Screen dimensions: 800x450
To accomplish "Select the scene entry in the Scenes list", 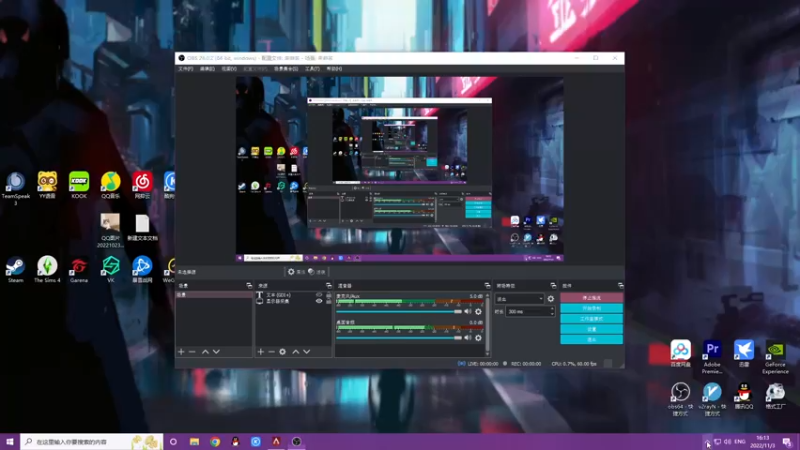I will (214, 295).
